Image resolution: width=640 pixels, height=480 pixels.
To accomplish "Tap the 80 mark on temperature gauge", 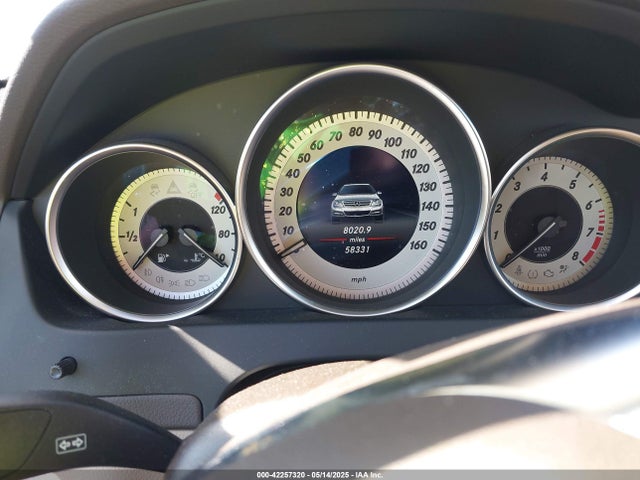I will point(224,234).
